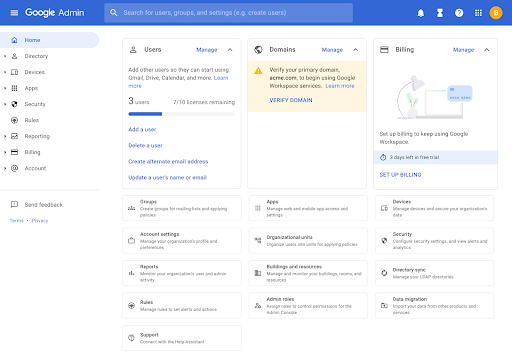Click the Directory sync card icon
Viewport: 512px width, 363px height.
click(x=384, y=273)
